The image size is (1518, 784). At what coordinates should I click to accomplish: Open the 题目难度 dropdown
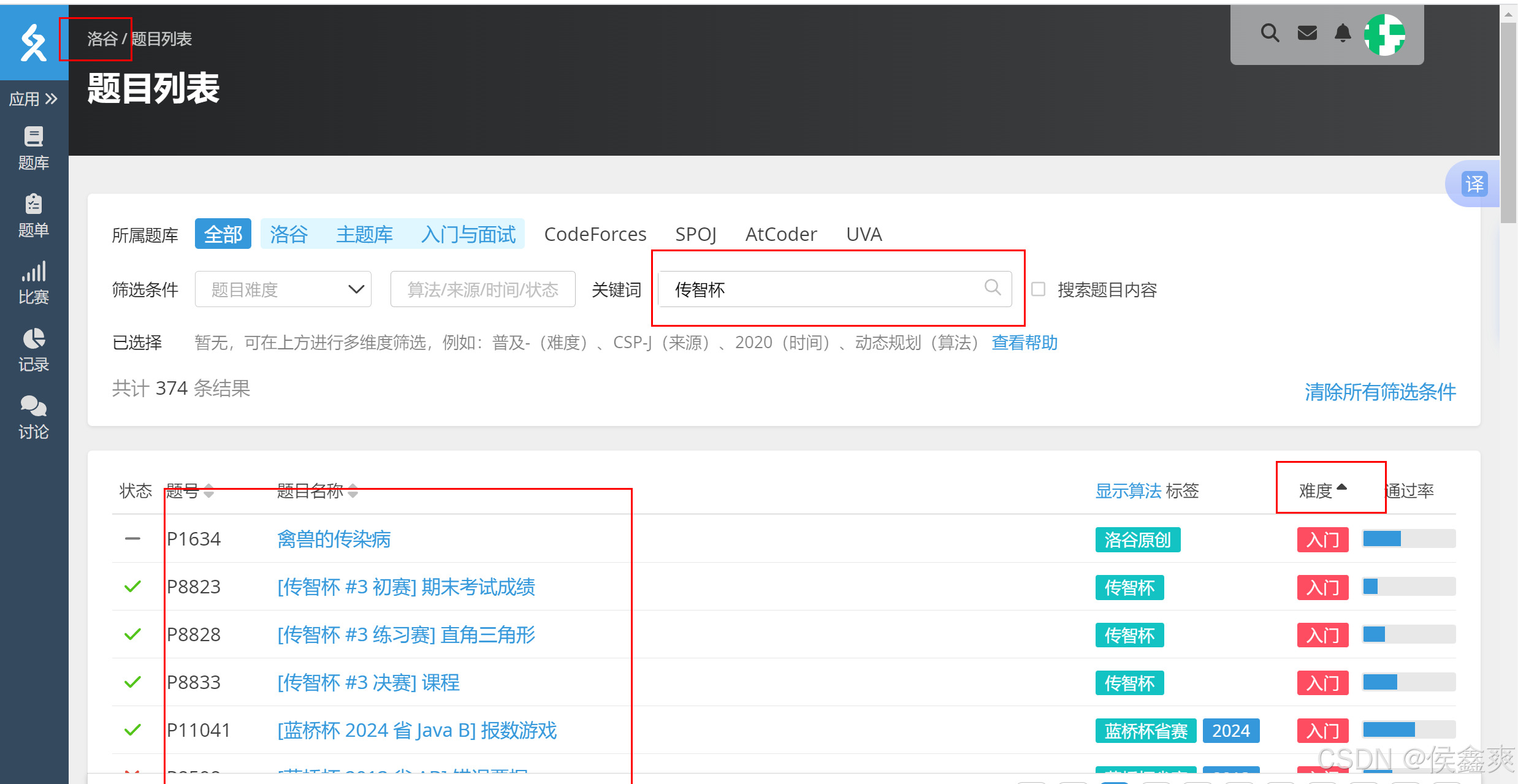click(x=283, y=289)
